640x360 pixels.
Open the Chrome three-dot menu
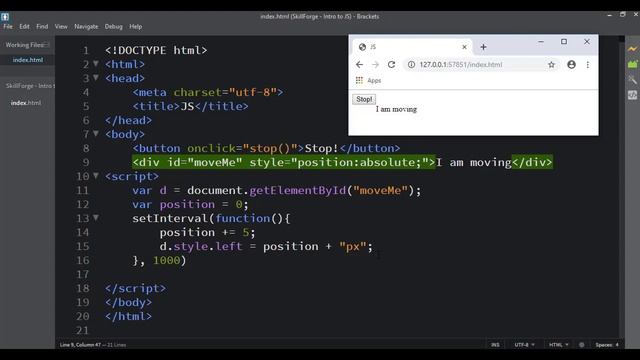pos(588,64)
